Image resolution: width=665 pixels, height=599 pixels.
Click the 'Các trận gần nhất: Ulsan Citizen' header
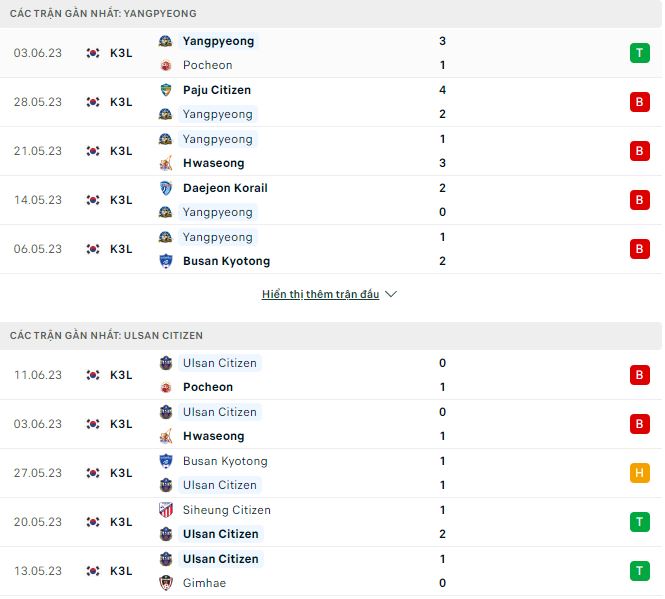pos(106,336)
